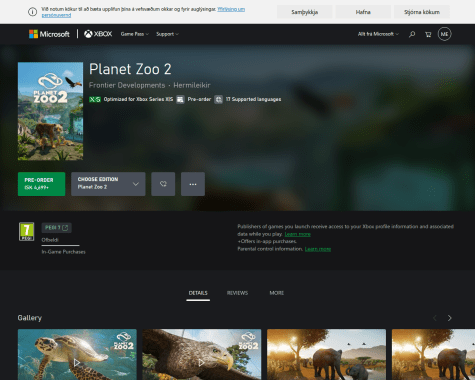Go to previous gallery items arrow
Viewport: 475px width, 380px height.
(x=435, y=318)
